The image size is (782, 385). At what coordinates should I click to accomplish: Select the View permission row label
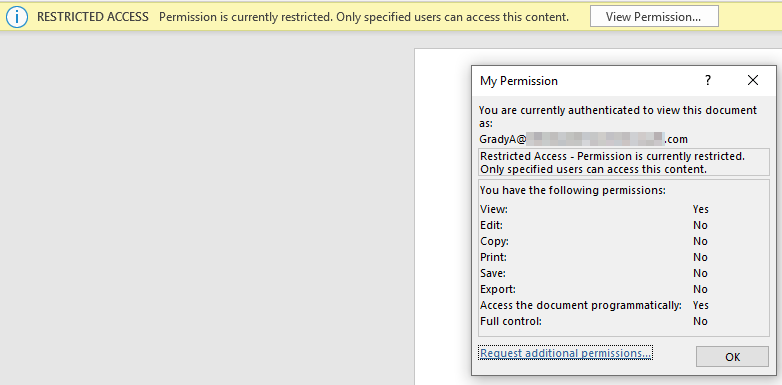pos(494,209)
